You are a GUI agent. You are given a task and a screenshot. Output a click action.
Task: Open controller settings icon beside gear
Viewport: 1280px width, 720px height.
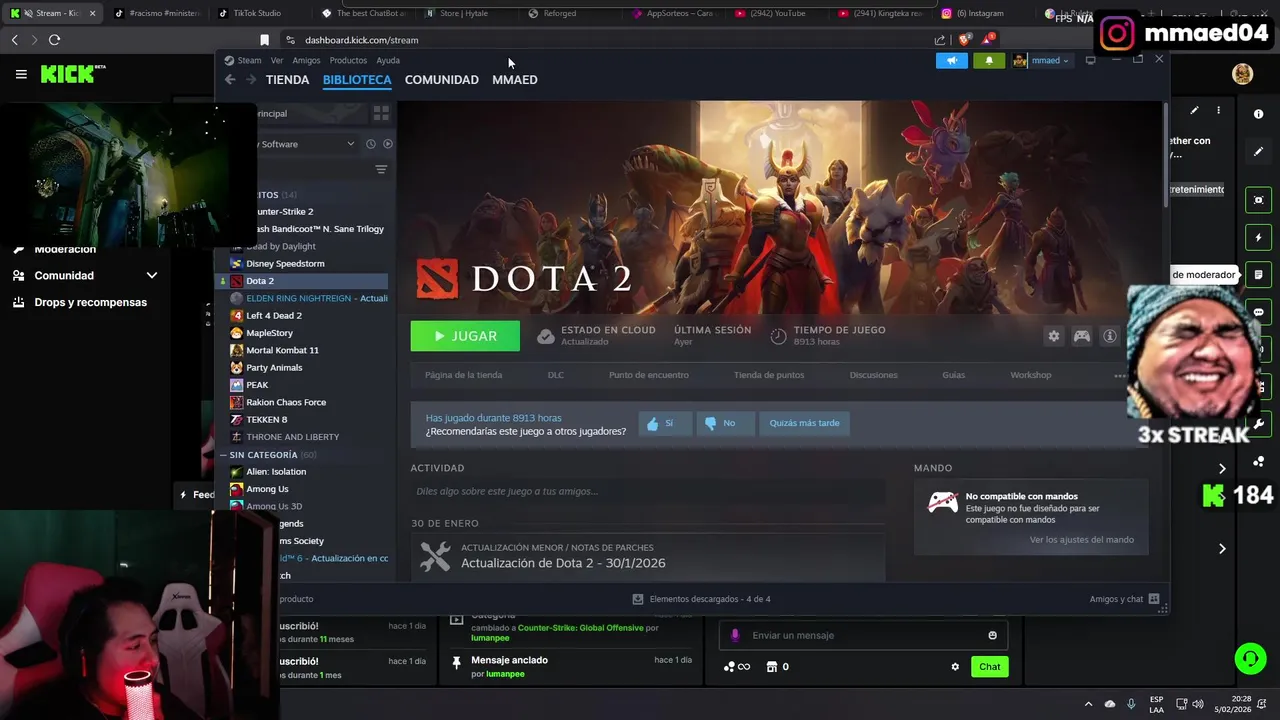(1081, 336)
